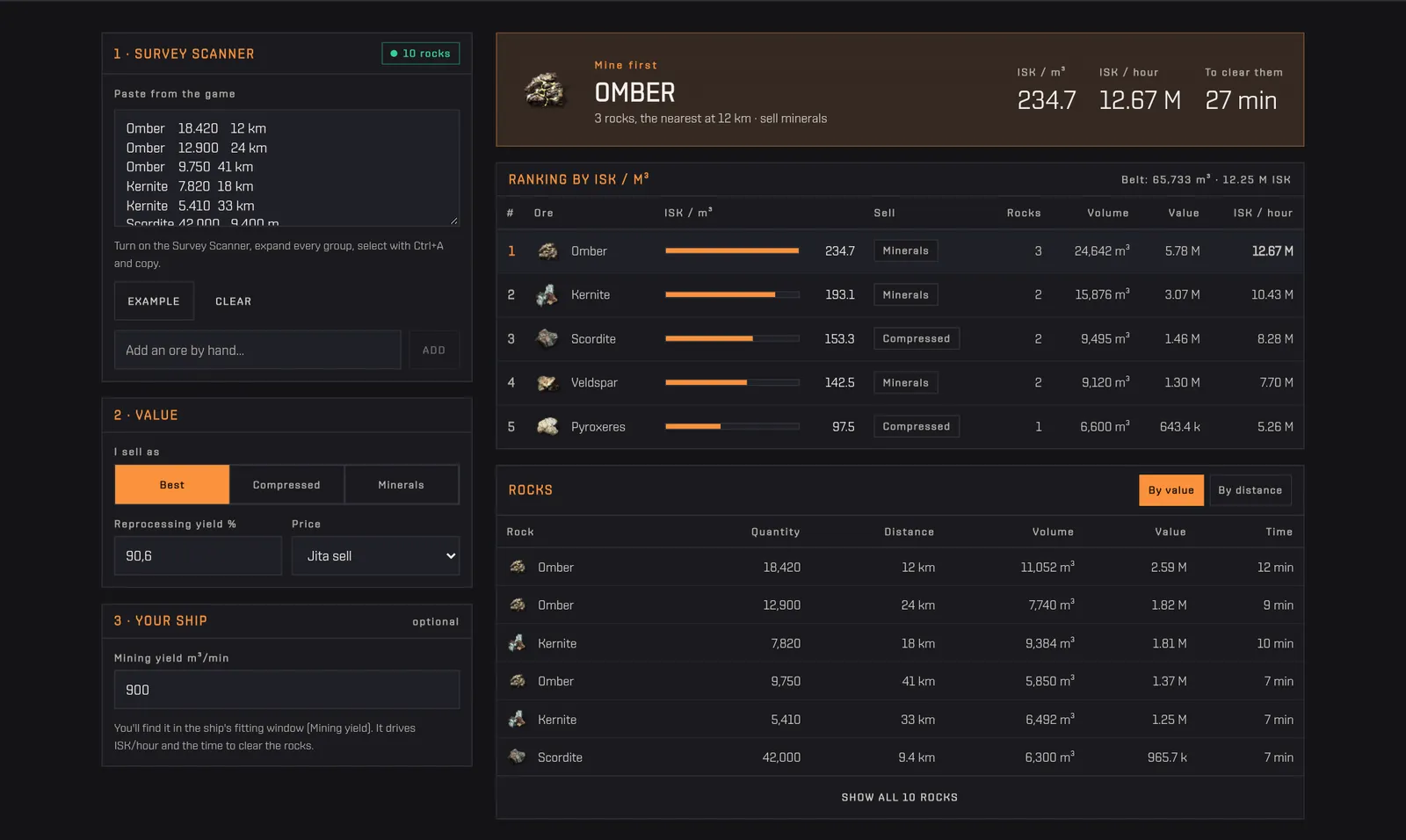The width and height of the screenshot is (1406, 840).
Task: Click the Add button next to the ore field
Action: 434,350
